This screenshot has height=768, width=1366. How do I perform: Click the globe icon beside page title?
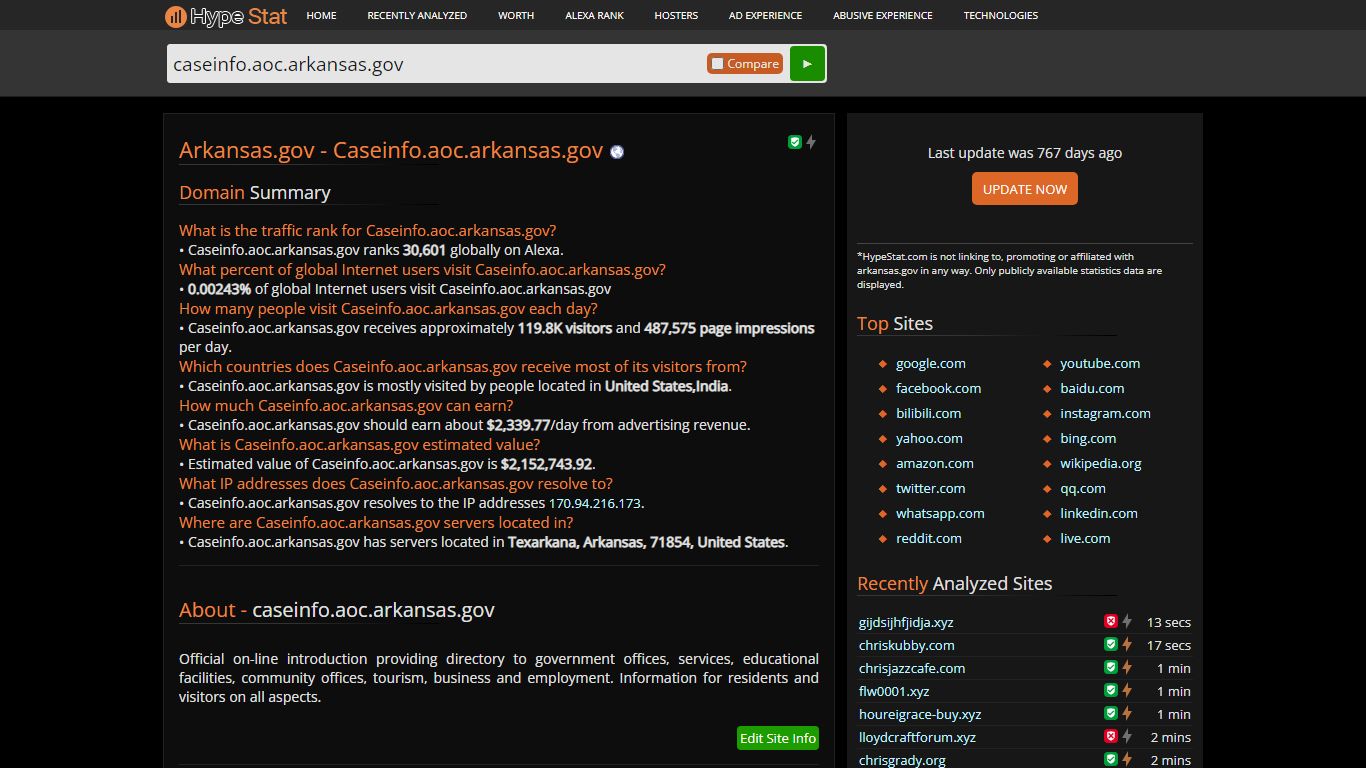pos(617,152)
